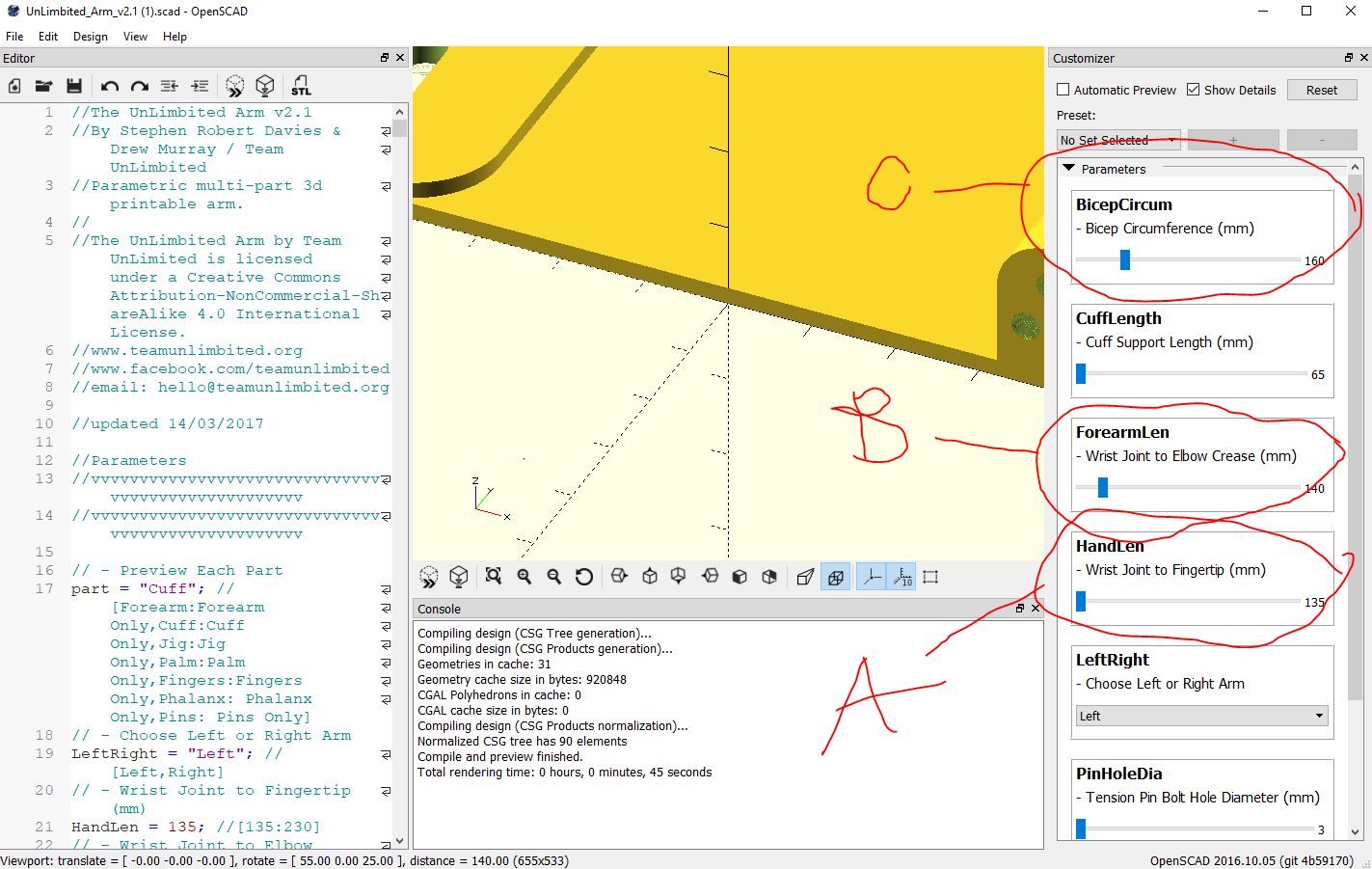The image size is (1372, 869).
Task: Reset the 3D view rotation
Action: pos(584,577)
